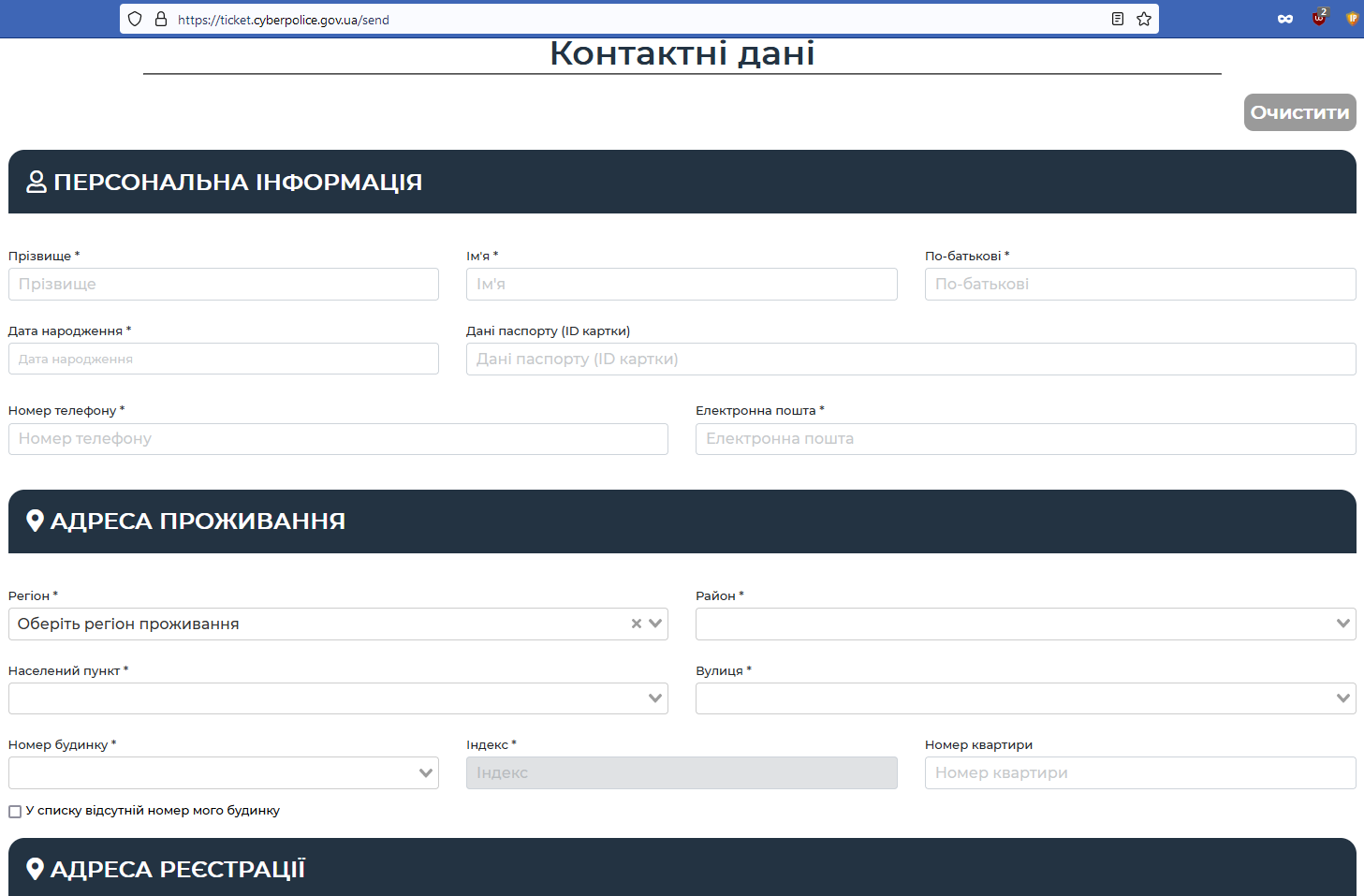Click the person icon in Персональна інформація header
Viewport: 1364px width, 896px height.
[x=37, y=182]
